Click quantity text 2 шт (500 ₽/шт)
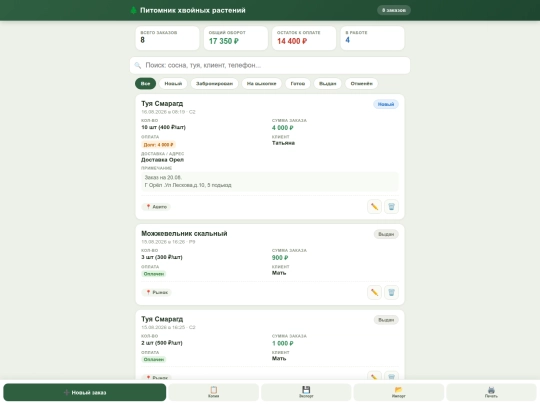Image resolution: width=540 pixels, height=405 pixels. click(x=162, y=343)
